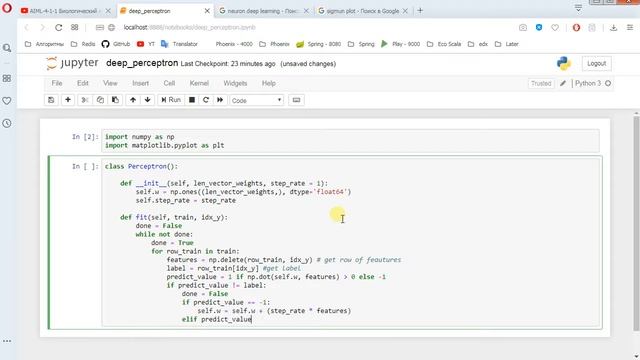This screenshot has height=360, width=640.
Task: Copy selected cells icon in Jupyter toolbar
Action: coord(100,100)
